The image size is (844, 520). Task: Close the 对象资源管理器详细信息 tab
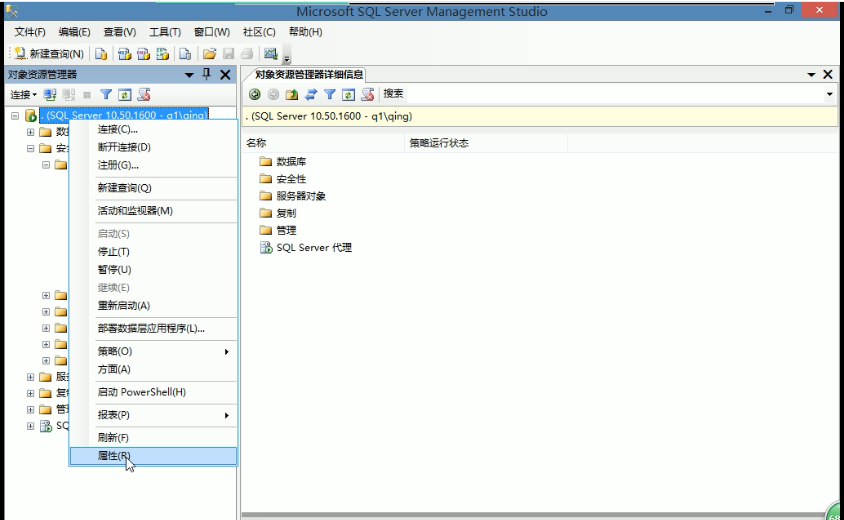pos(828,75)
